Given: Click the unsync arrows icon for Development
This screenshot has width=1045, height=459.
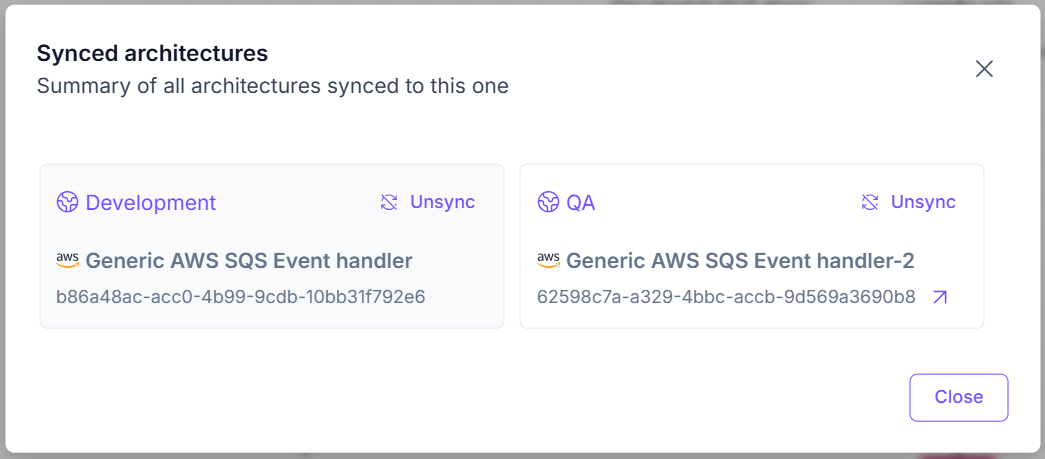Looking at the screenshot, I should [x=389, y=203].
